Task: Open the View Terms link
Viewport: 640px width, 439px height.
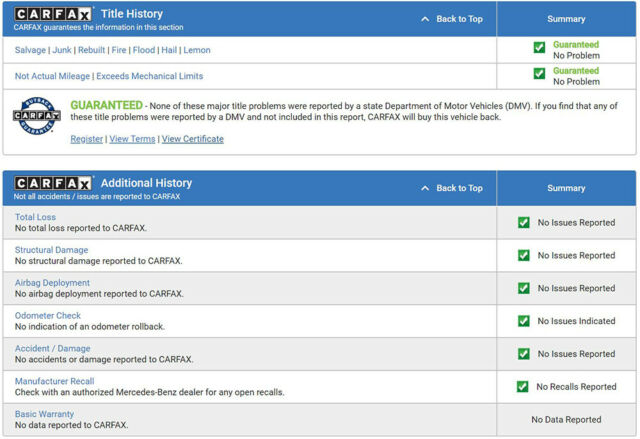Action: click(132, 139)
